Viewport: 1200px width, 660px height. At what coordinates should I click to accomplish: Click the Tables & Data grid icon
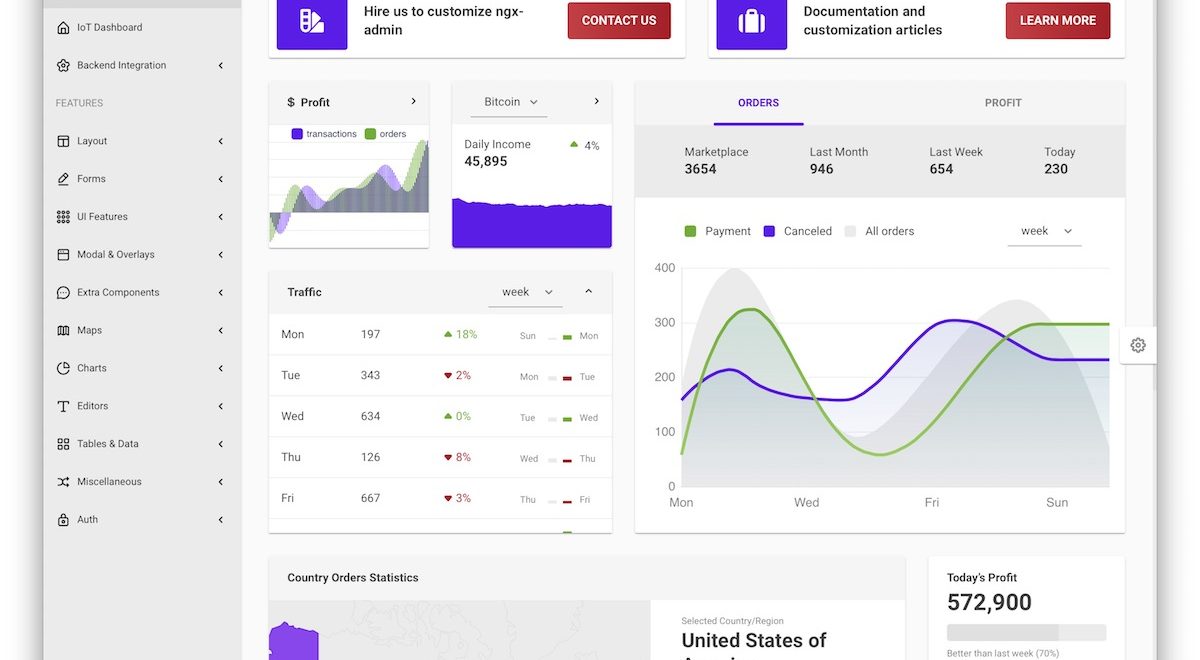[63, 444]
